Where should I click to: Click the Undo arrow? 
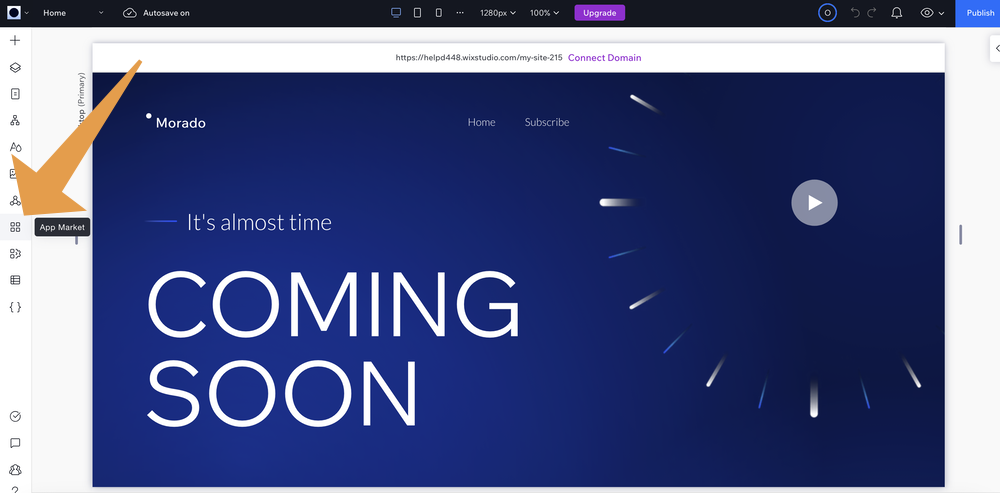click(855, 13)
